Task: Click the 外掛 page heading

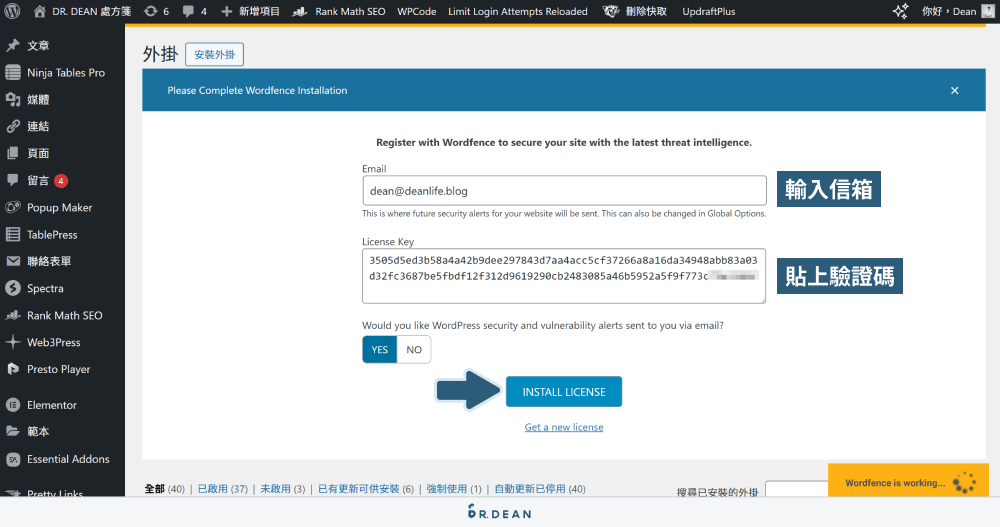Action: tap(160, 54)
